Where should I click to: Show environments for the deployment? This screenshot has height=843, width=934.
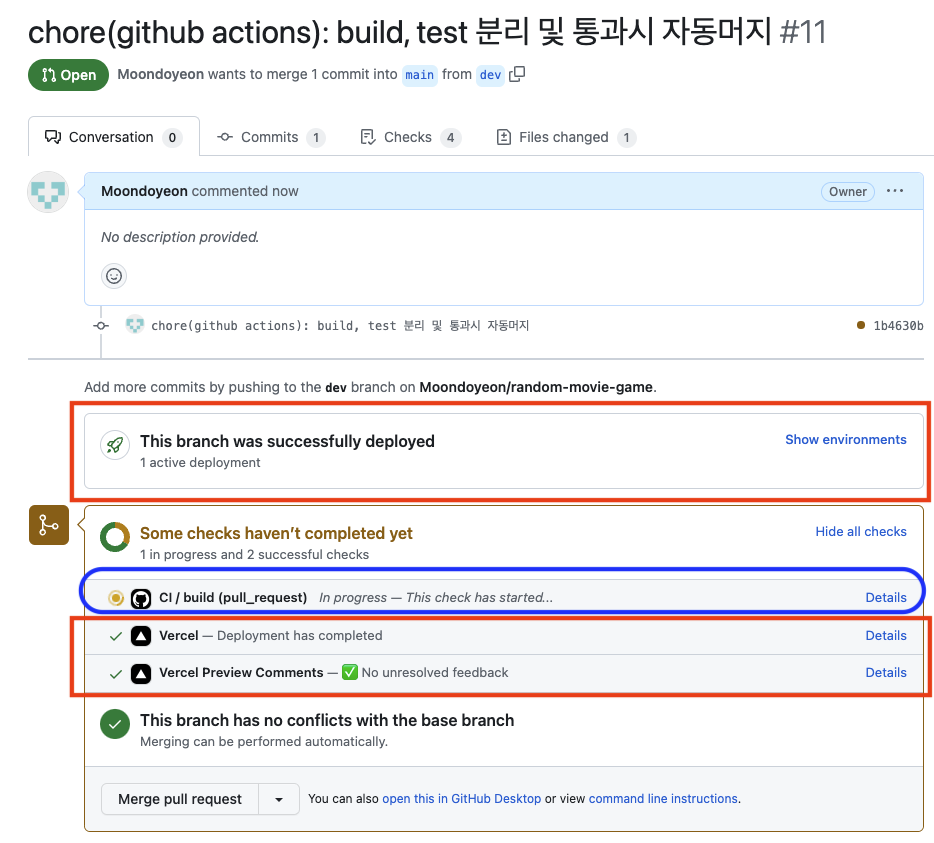coord(845,440)
